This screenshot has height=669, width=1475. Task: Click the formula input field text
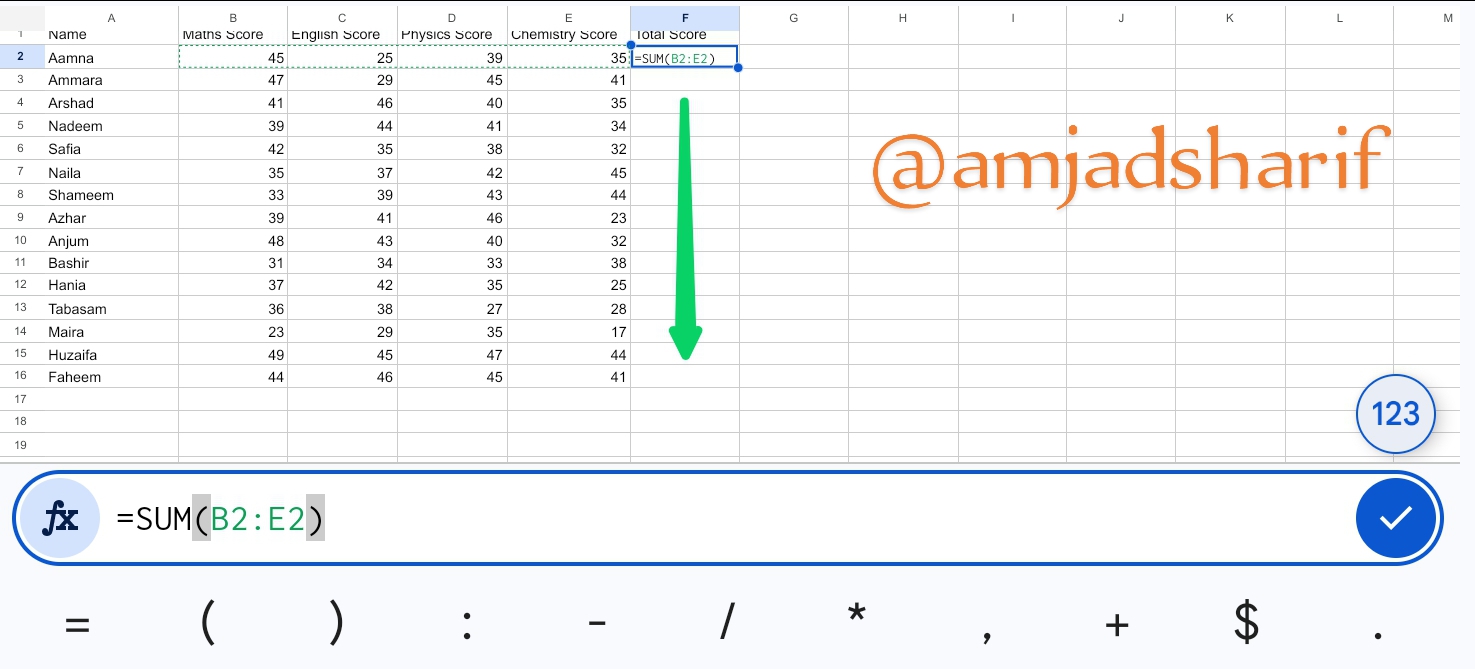[220, 519]
